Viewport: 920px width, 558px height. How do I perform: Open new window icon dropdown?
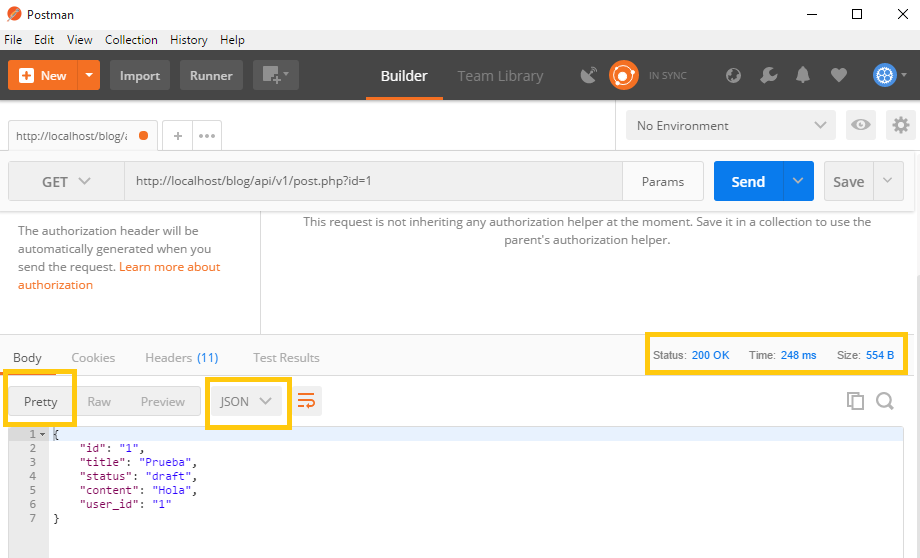pyautogui.click(x=276, y=75)
